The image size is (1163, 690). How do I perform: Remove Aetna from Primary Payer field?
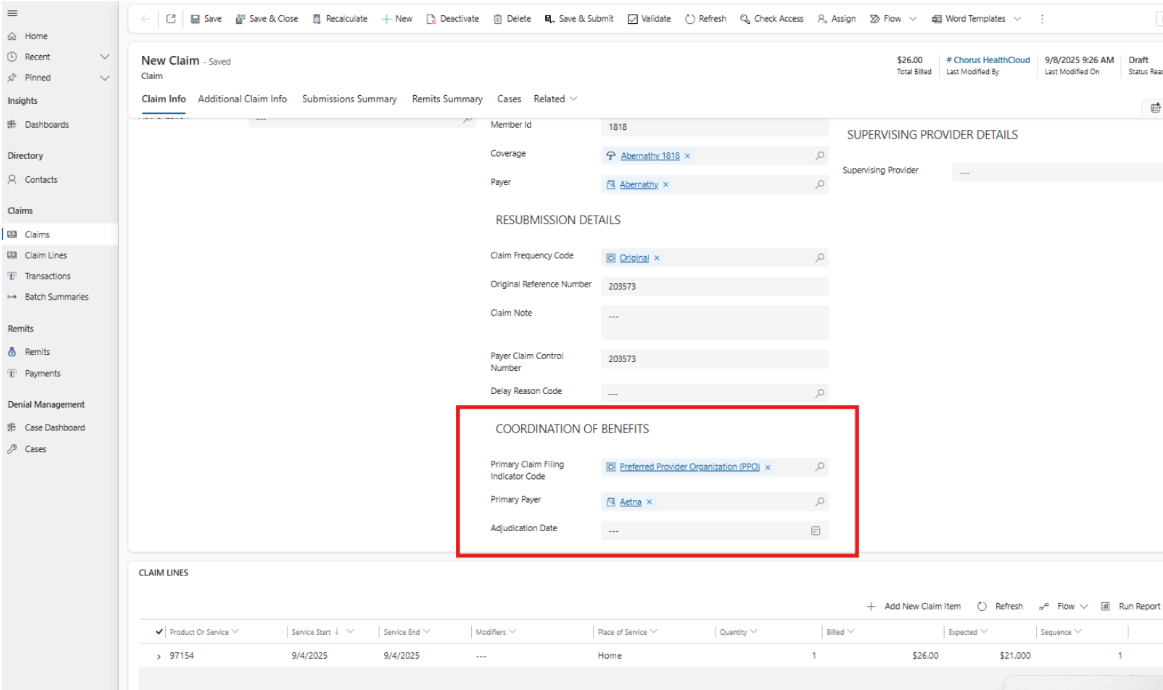[649, 502]
